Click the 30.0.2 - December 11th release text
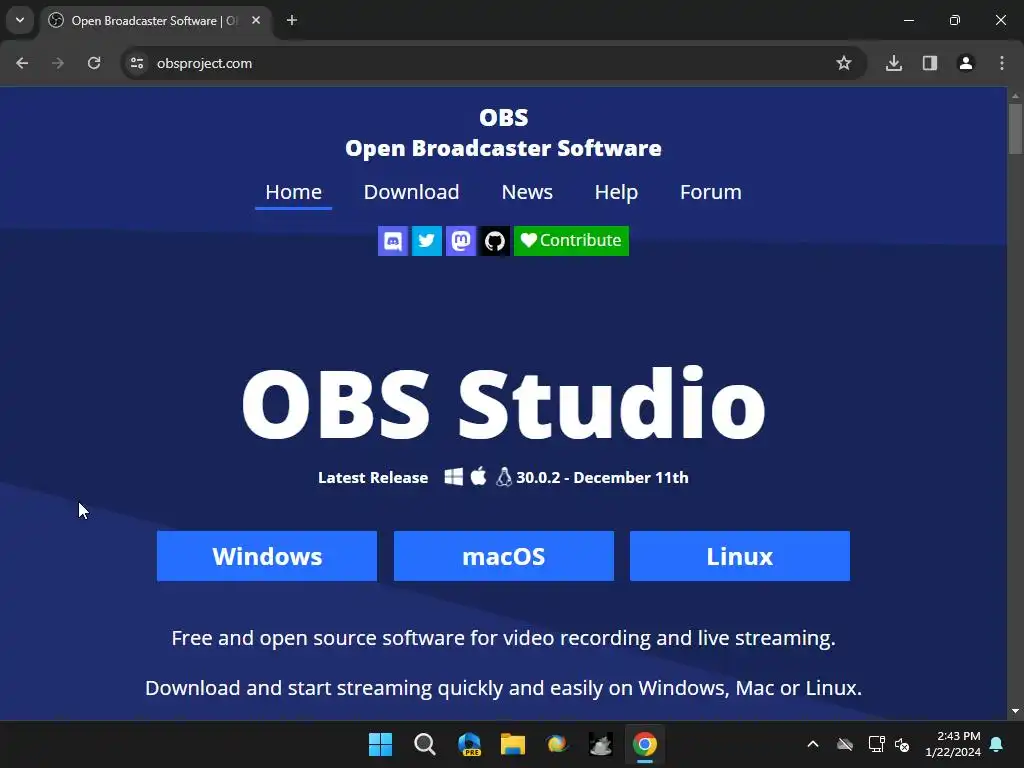Image resolution: width=1024 pixels, height=768 pixels. [x=602, y=477]
